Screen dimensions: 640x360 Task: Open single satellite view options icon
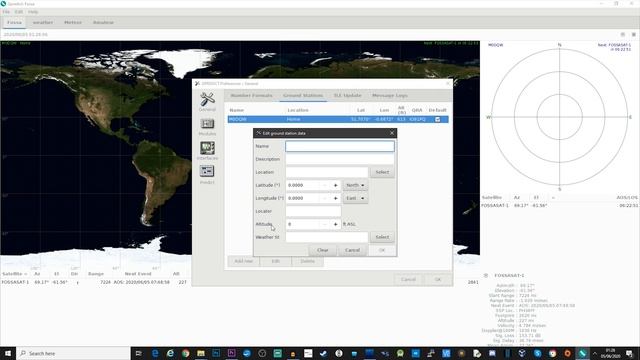point(486,276)
